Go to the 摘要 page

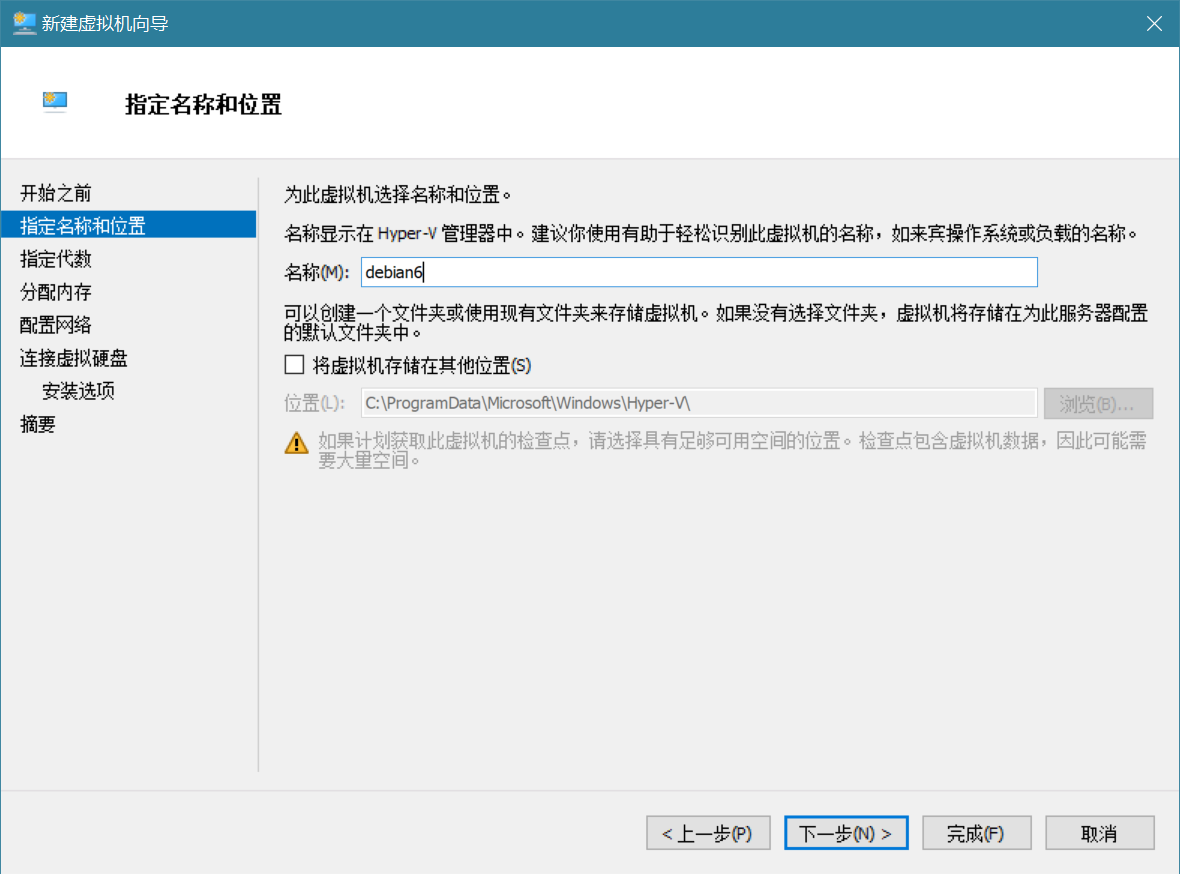pyautogui.click(x=38, y=424)
